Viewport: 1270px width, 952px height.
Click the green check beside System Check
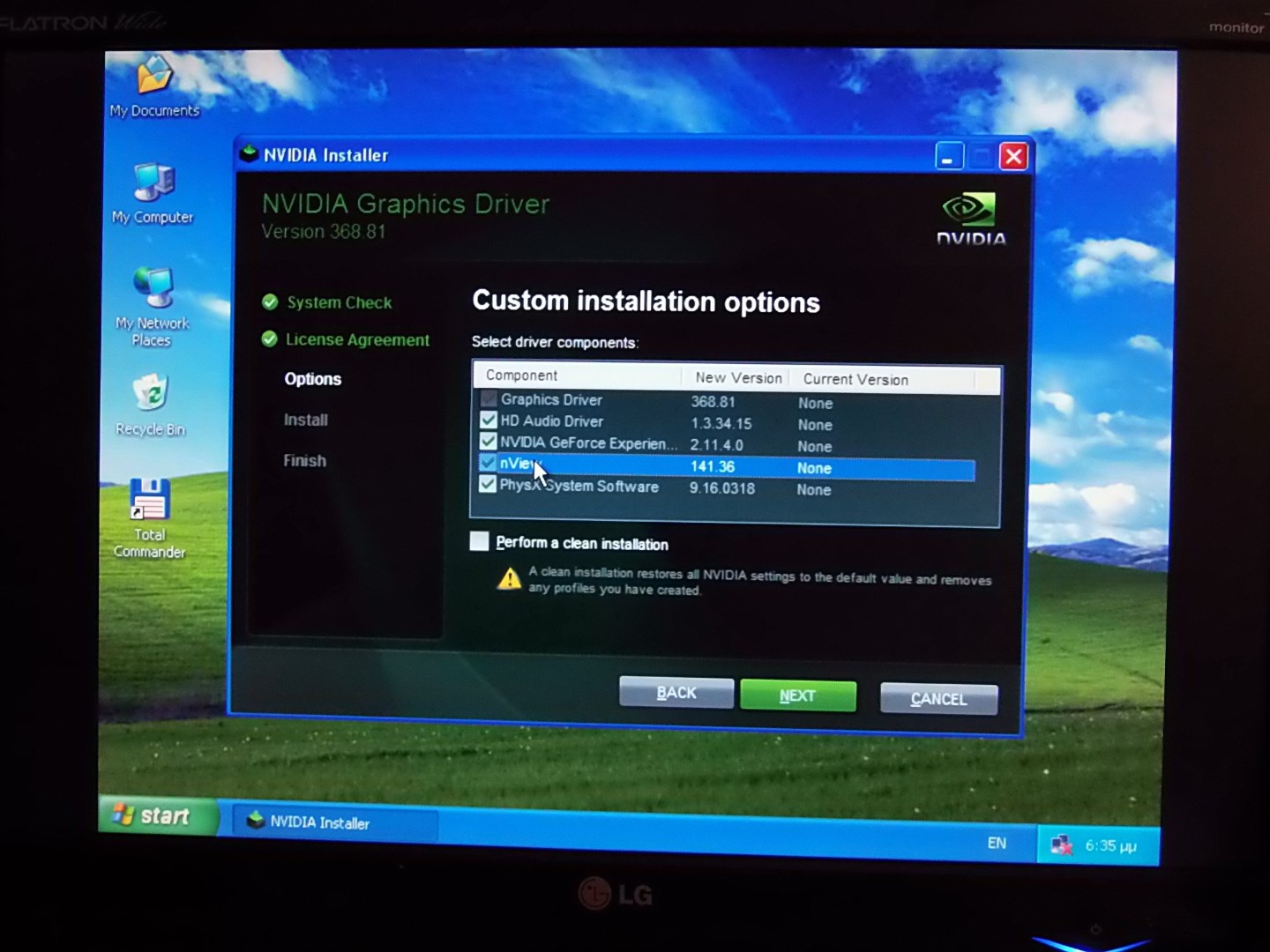(270, 302)
